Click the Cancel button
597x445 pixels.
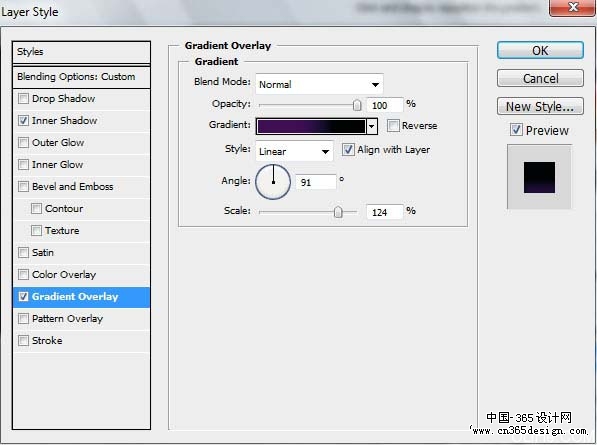[540, 78]
